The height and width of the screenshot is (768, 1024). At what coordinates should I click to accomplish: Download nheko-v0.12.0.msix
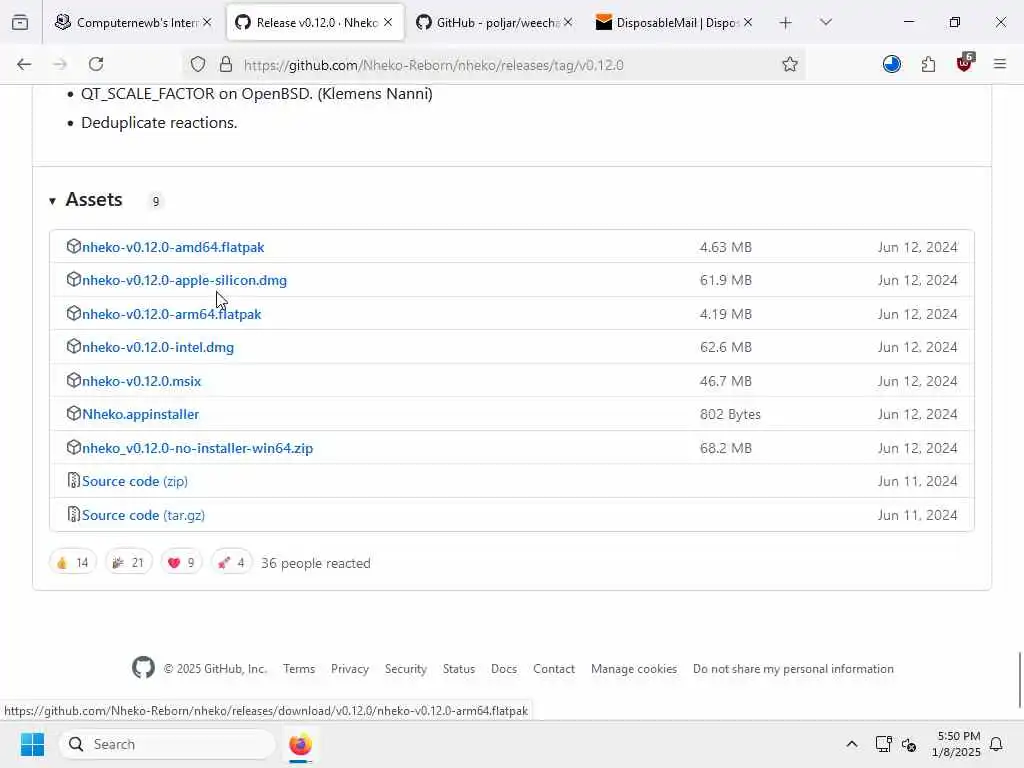click(142, 381)
